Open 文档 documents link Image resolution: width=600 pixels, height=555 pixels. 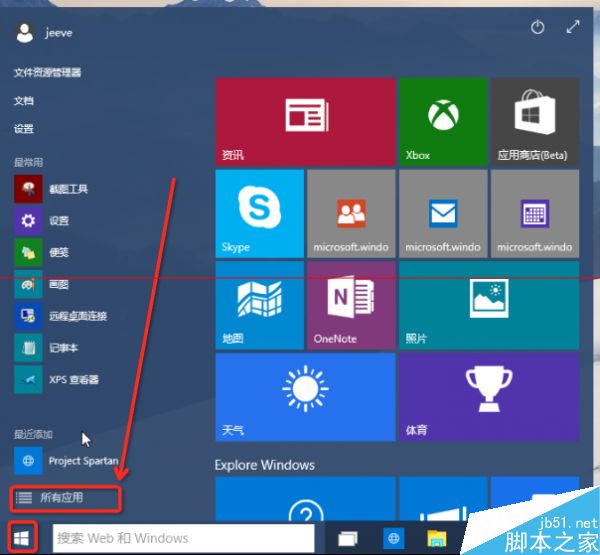[24, 101]
